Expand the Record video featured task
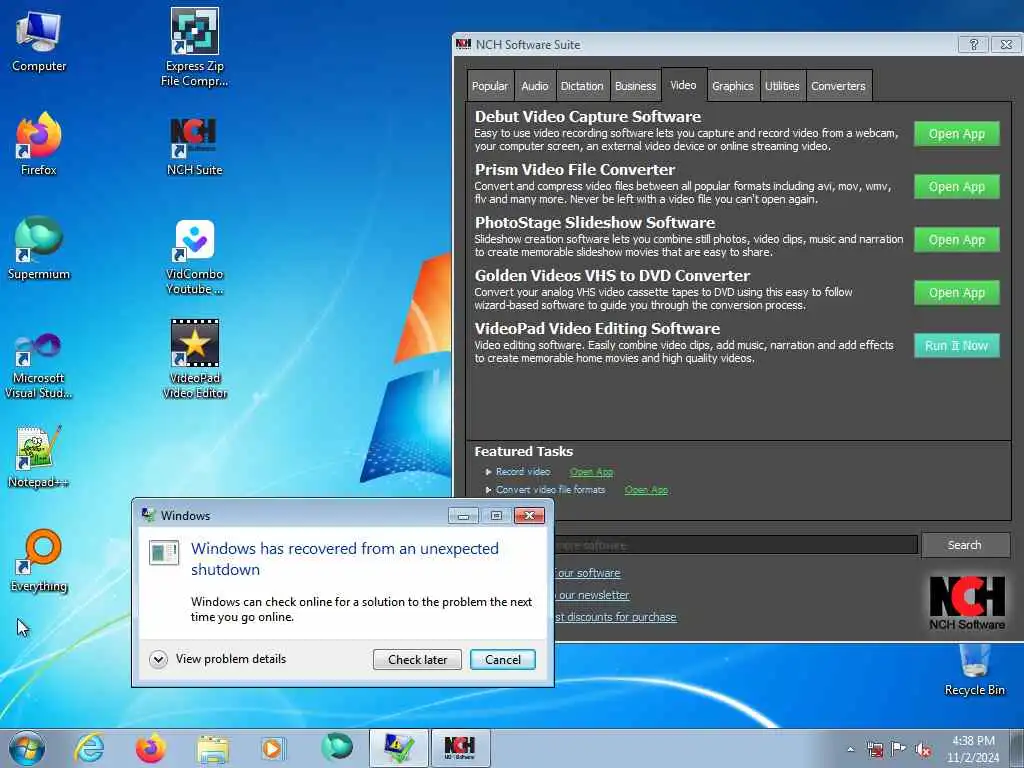Viewport: 1024px width, 768px height. click(488, 472)
